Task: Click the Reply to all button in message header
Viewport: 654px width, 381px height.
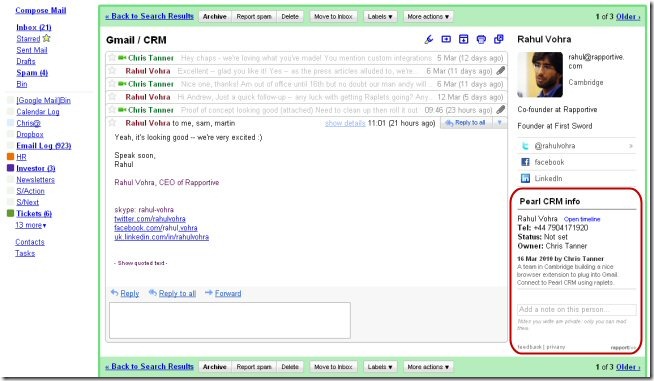Action: (466, 123)
